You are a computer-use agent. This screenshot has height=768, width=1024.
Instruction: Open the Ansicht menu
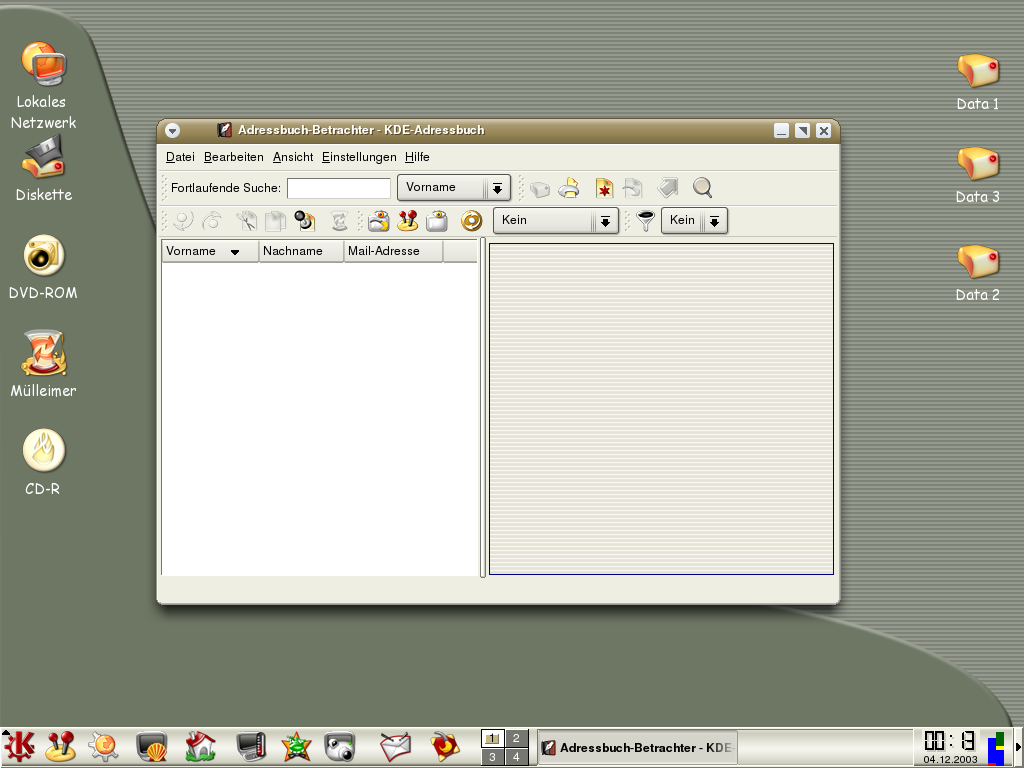coord(293,157)
